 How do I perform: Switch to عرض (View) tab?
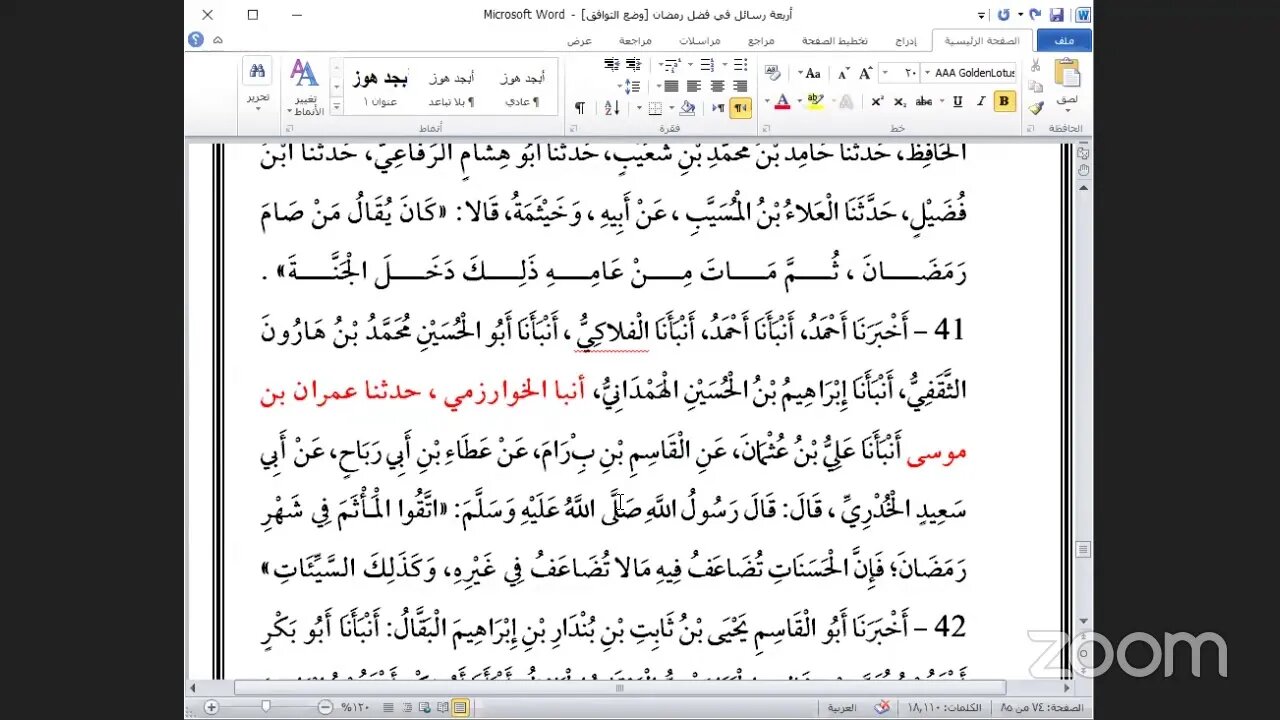click(579, 41)
